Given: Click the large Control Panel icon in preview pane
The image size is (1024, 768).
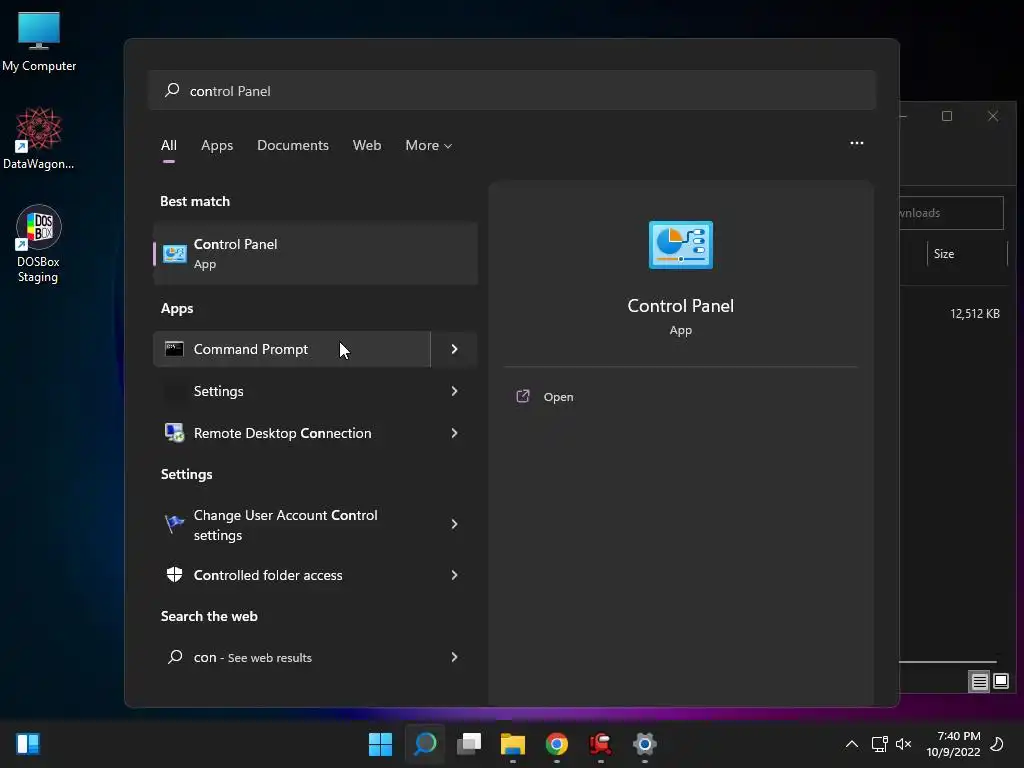Looking at the screenshot, I should [x=680, y=245].
